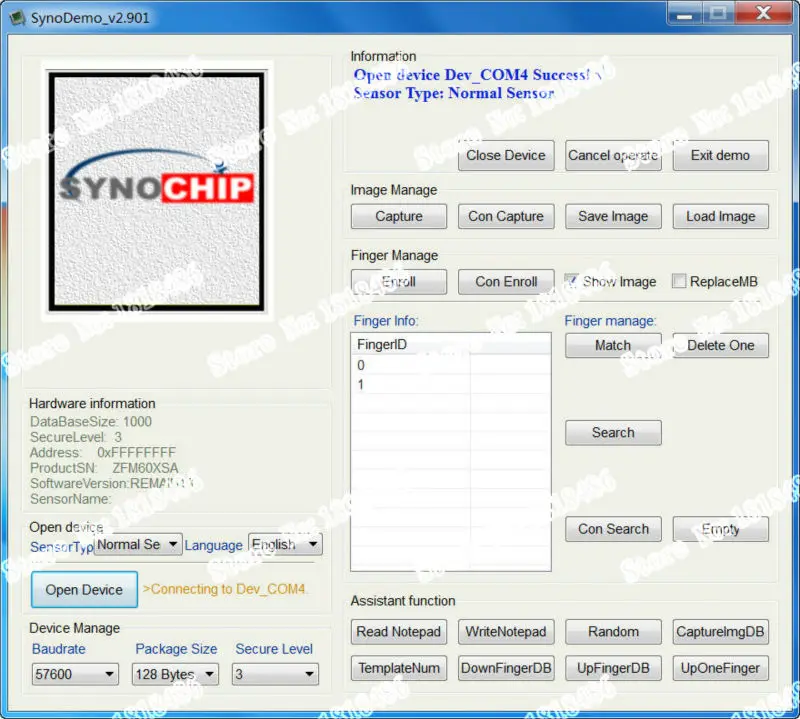Click UpFingerDB button
Screen dimensions: 800x719
point(613,668)
